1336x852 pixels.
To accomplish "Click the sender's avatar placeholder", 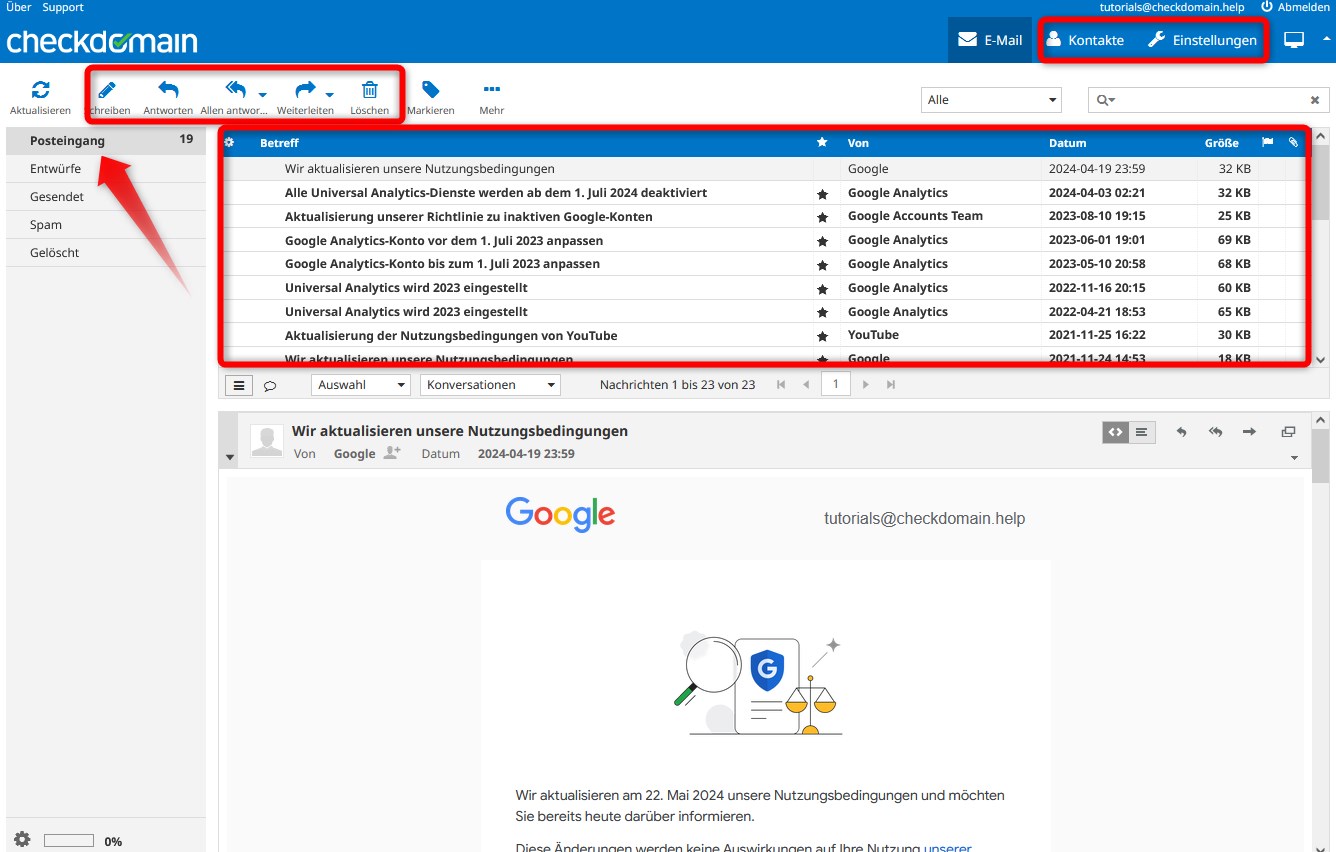I will click(267, 441).
